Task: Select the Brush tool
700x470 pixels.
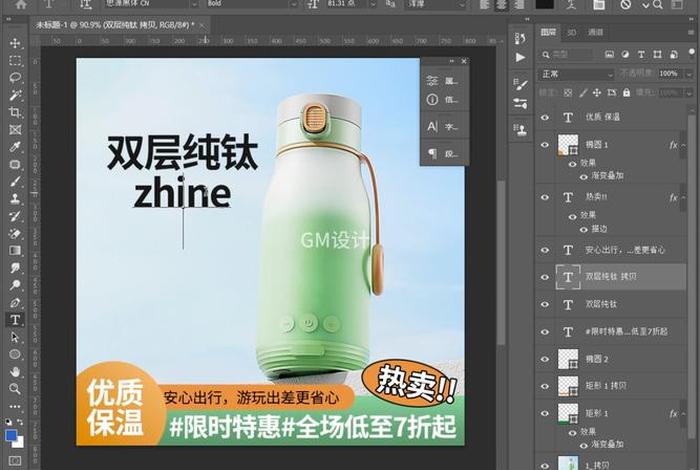Action: click(15, 181)
